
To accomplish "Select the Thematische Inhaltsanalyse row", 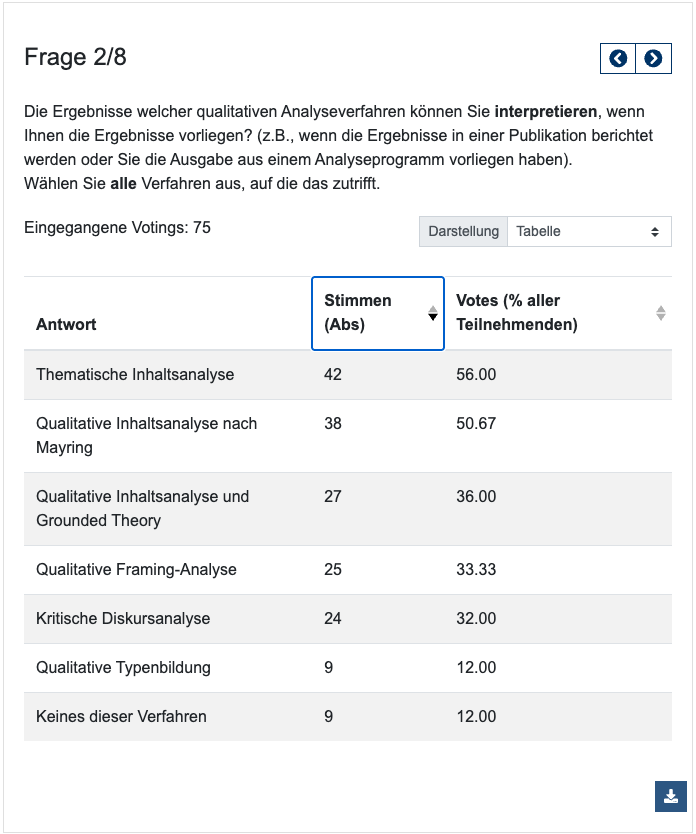I will pyautogui.click(x=135, y=375).
